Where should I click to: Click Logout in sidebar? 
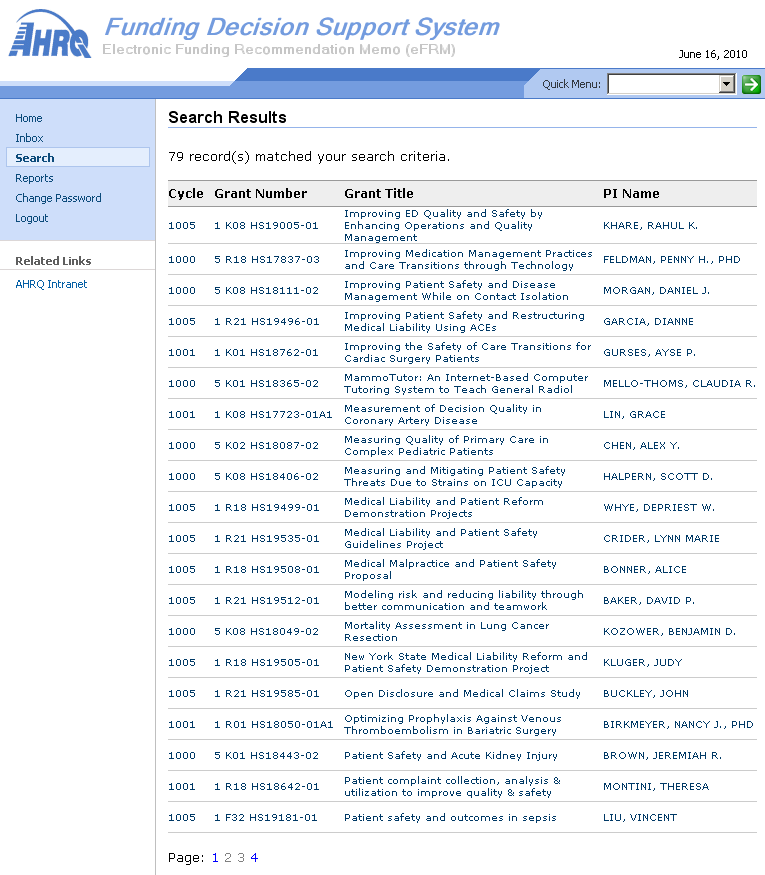click(32, 218)
